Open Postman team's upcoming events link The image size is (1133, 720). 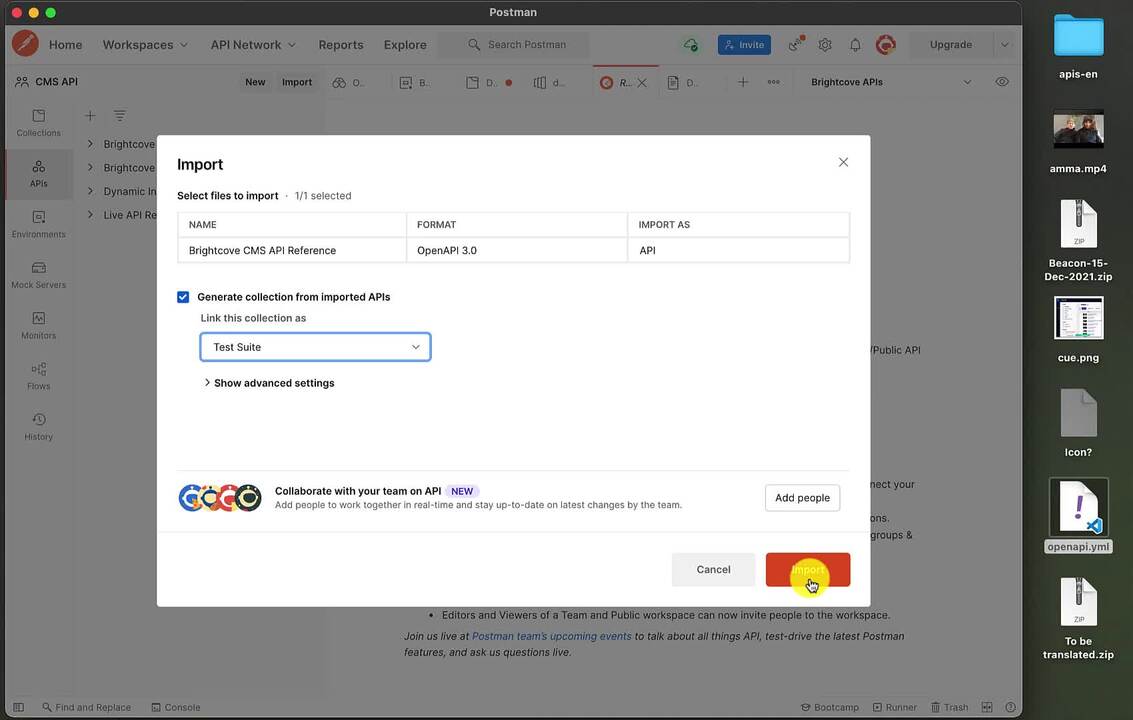click(x=551, y=636)
